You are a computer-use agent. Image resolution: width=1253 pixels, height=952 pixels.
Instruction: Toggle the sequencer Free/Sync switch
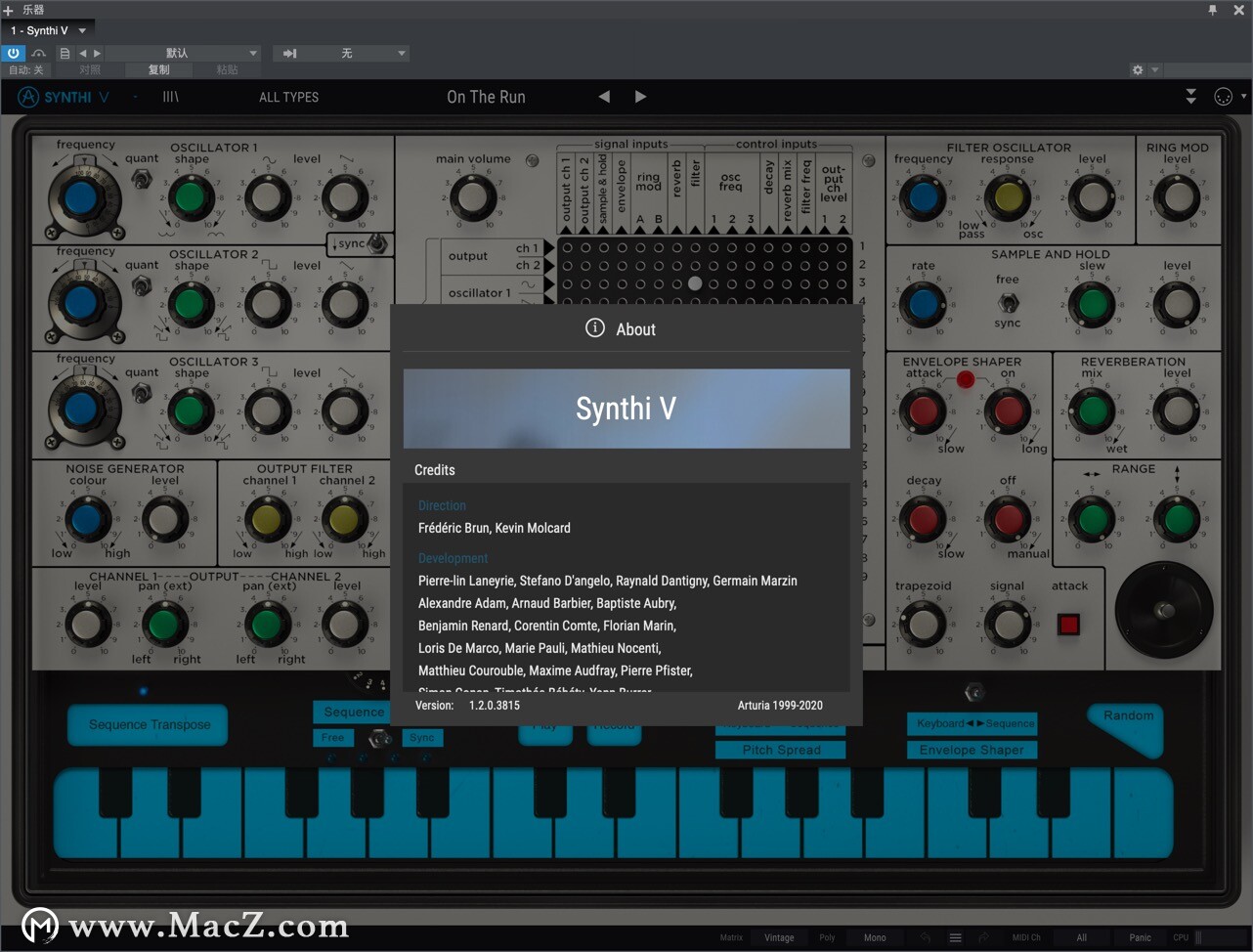380,739
